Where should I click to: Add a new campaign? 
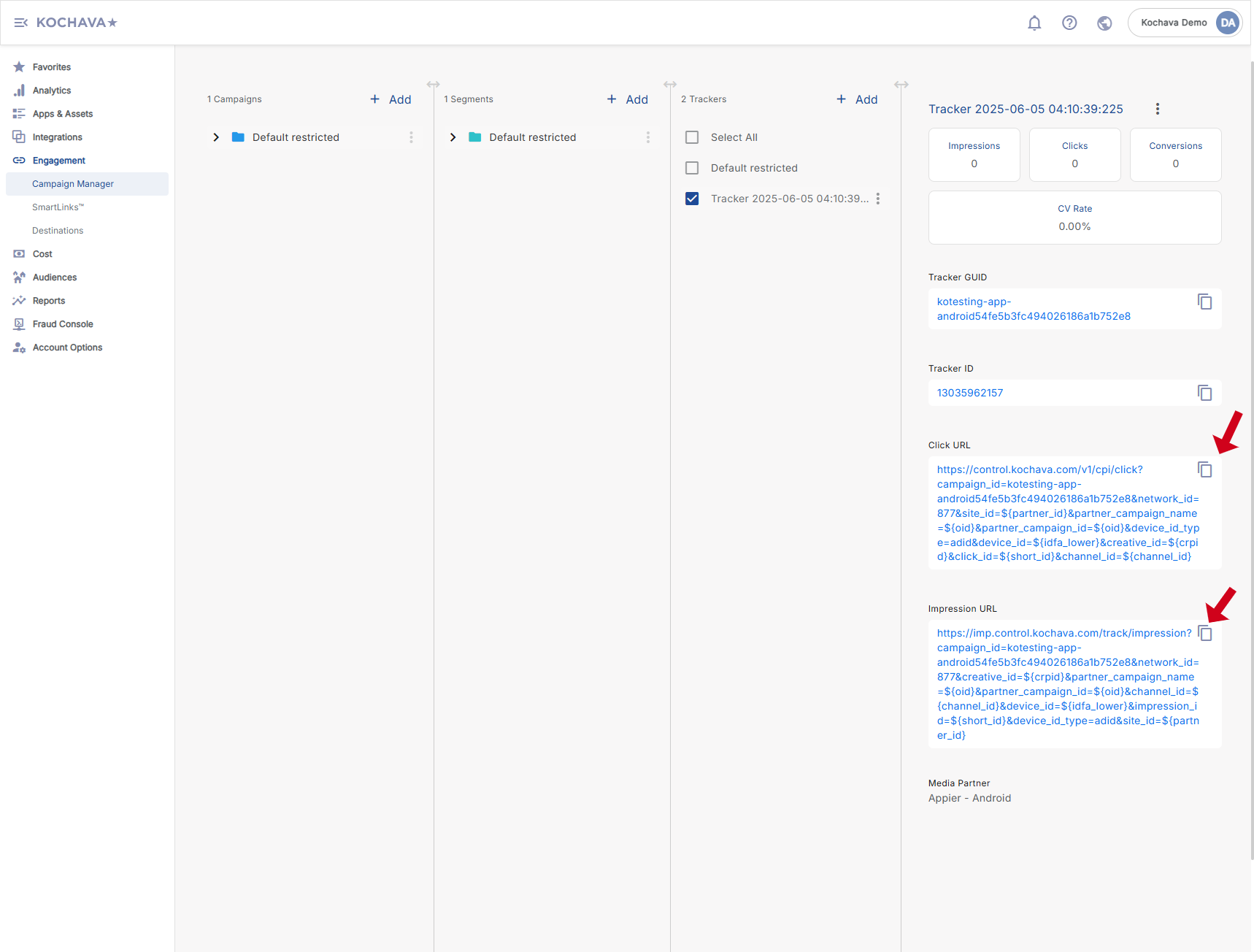click(x=391, y=99)
